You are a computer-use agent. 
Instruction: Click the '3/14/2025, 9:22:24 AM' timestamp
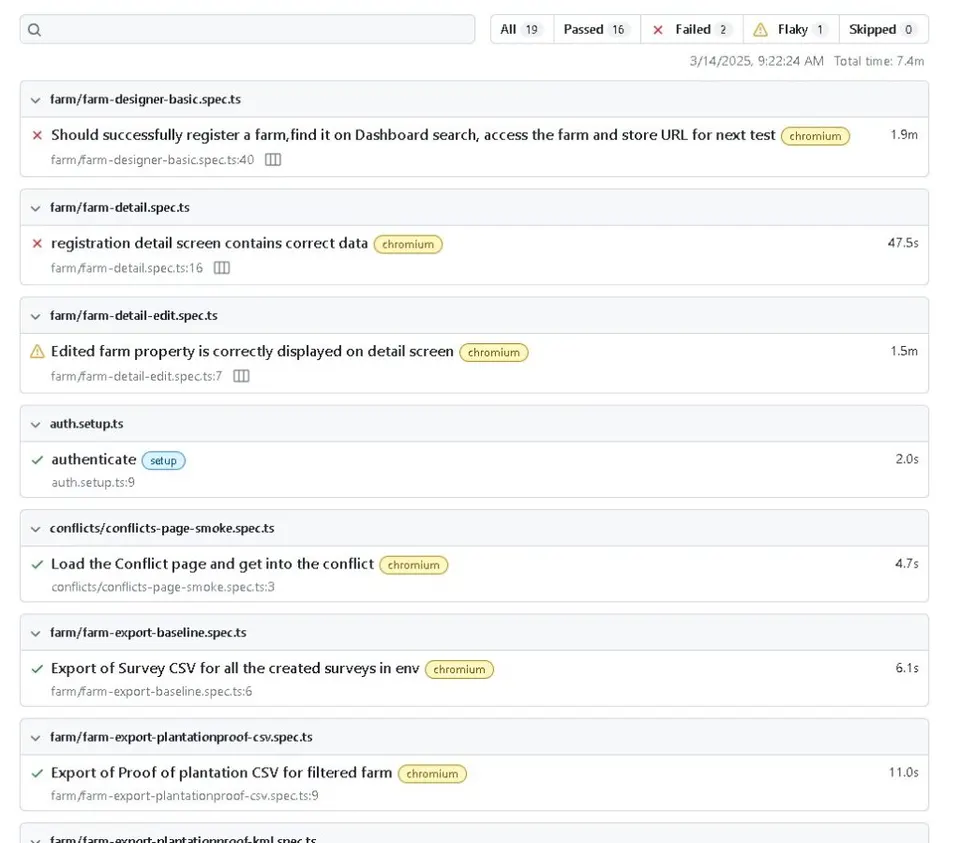point(756,61)
